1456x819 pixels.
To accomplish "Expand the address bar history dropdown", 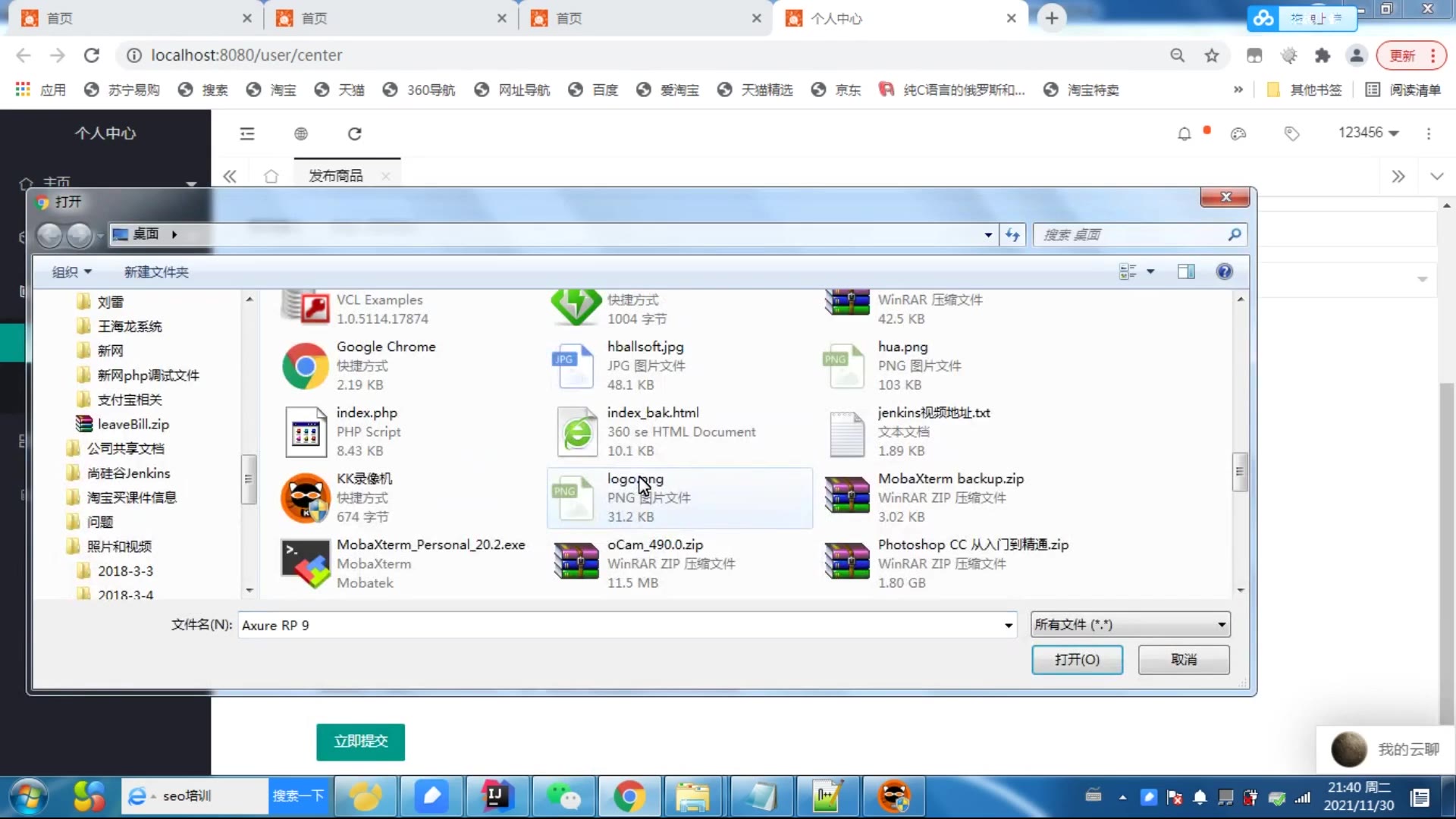I will (988, 235).
